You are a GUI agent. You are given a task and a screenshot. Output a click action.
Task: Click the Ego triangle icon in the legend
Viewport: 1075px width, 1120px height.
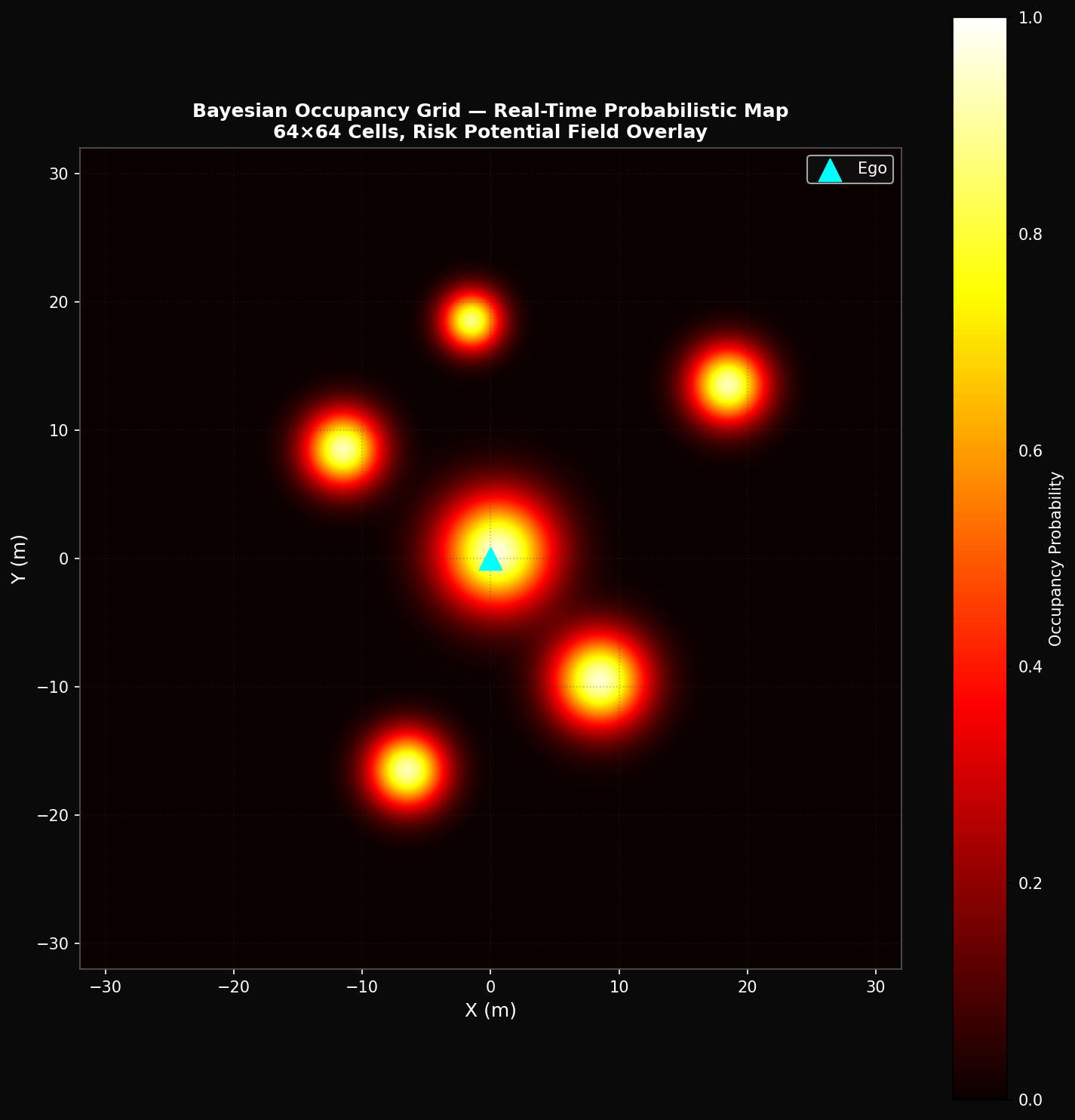click(830, 170)
